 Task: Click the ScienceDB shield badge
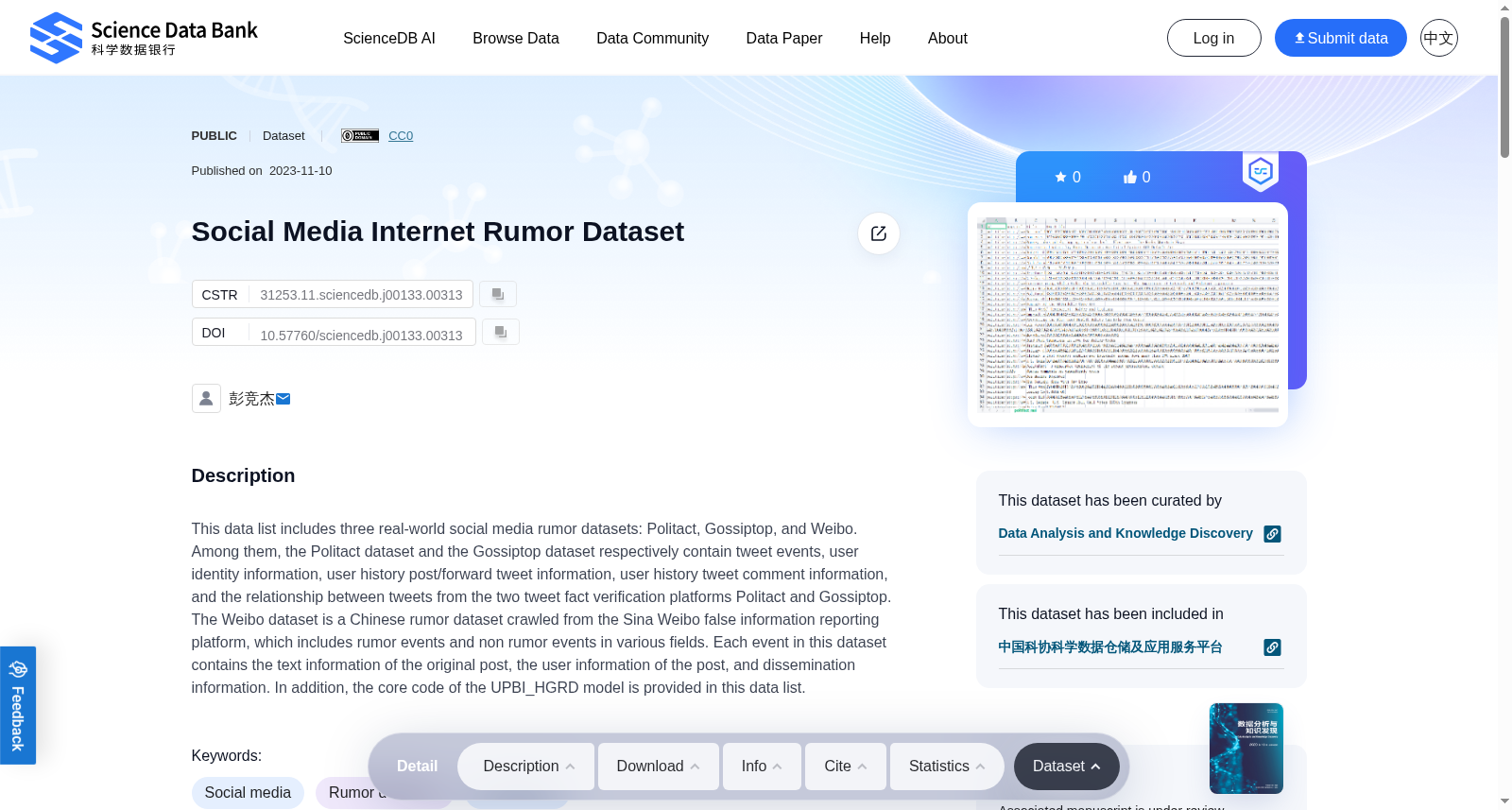(1261, 172)
